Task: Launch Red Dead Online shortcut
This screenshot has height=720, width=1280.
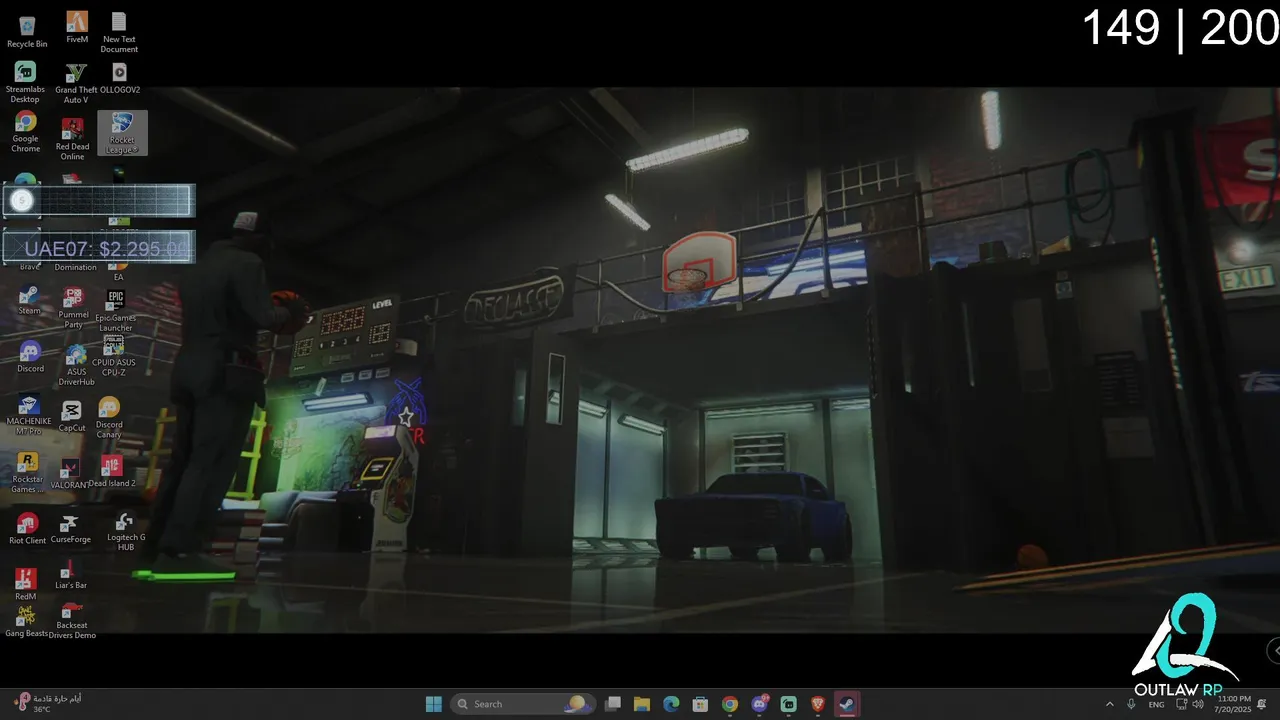Action: click(72, 138)
